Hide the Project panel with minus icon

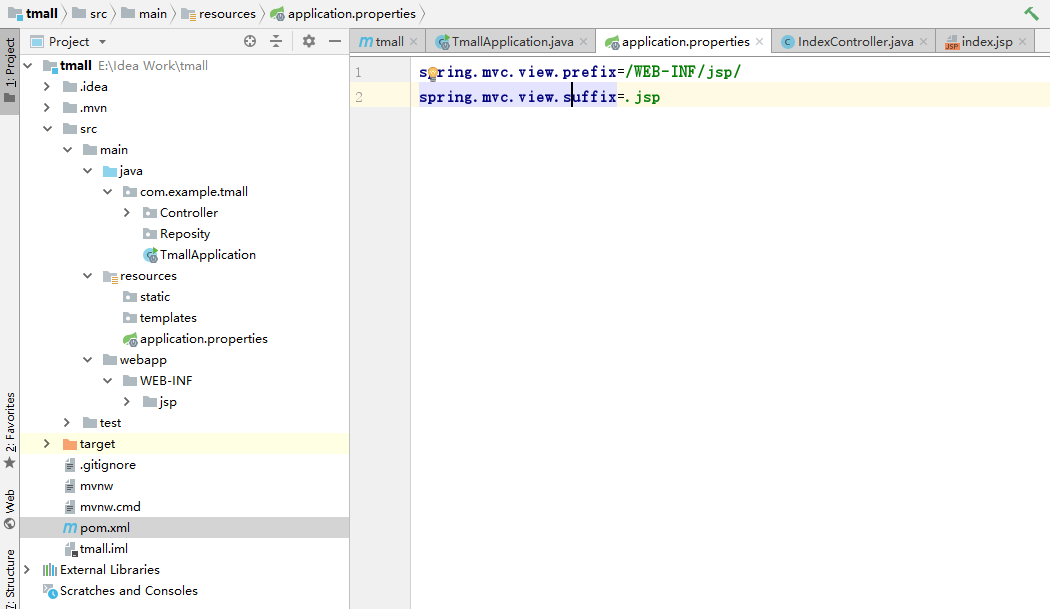tap(335, 42)
